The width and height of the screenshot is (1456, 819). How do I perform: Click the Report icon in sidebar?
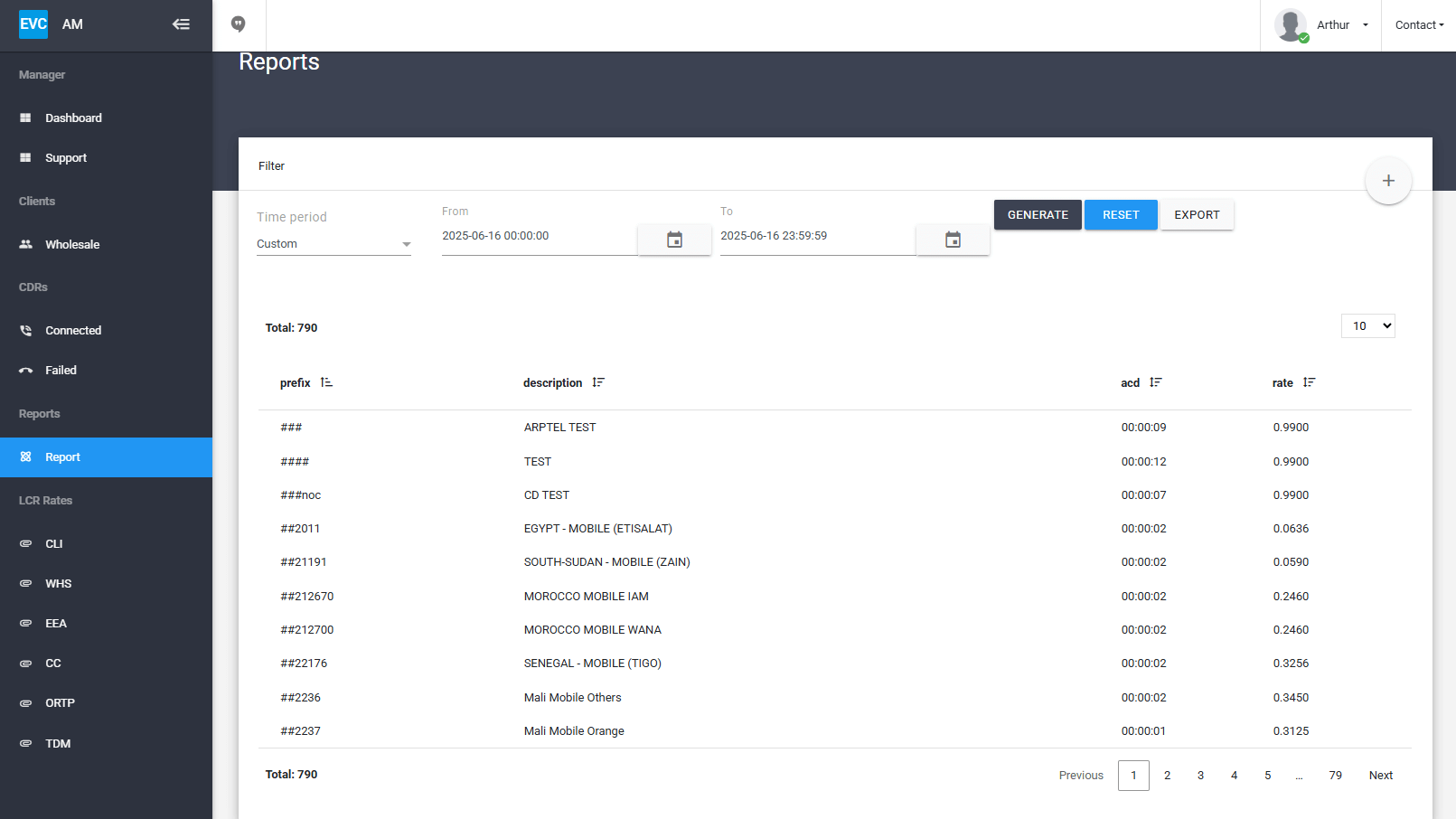pos(25,457)
